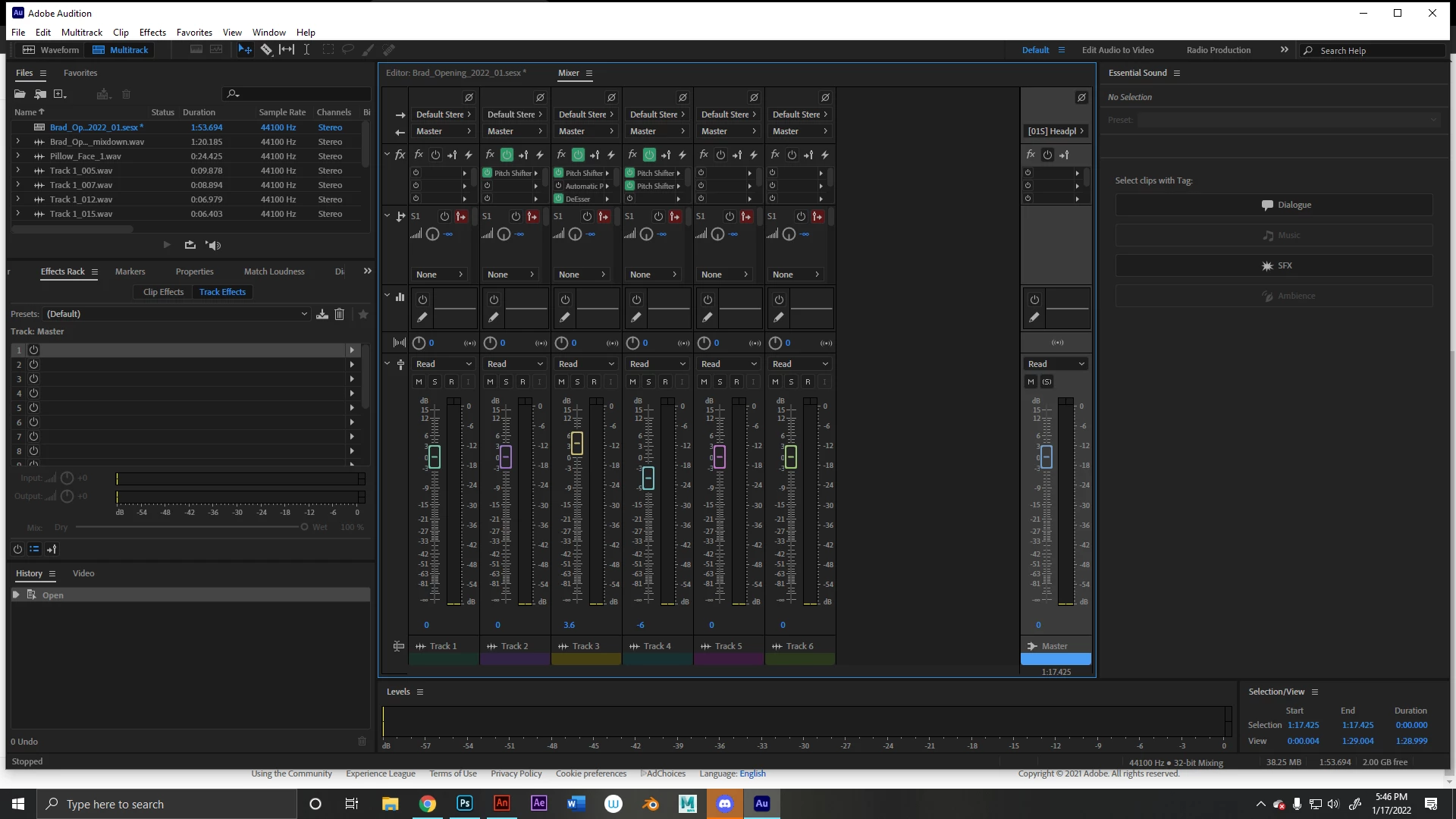This screenshot has height=819, width=1456.
Task: Open Track 4 automation mode Read dropdown
Action: (657, 364)
